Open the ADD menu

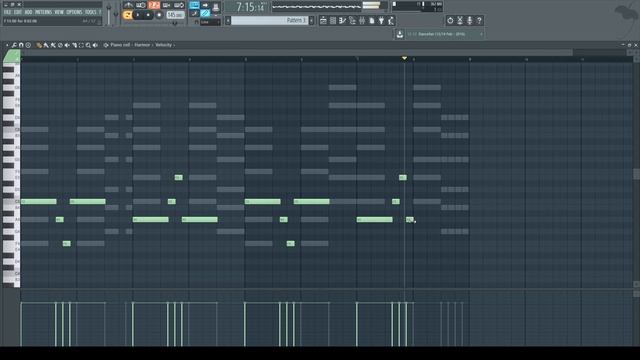pyautogui.click(x=28, y=12)
